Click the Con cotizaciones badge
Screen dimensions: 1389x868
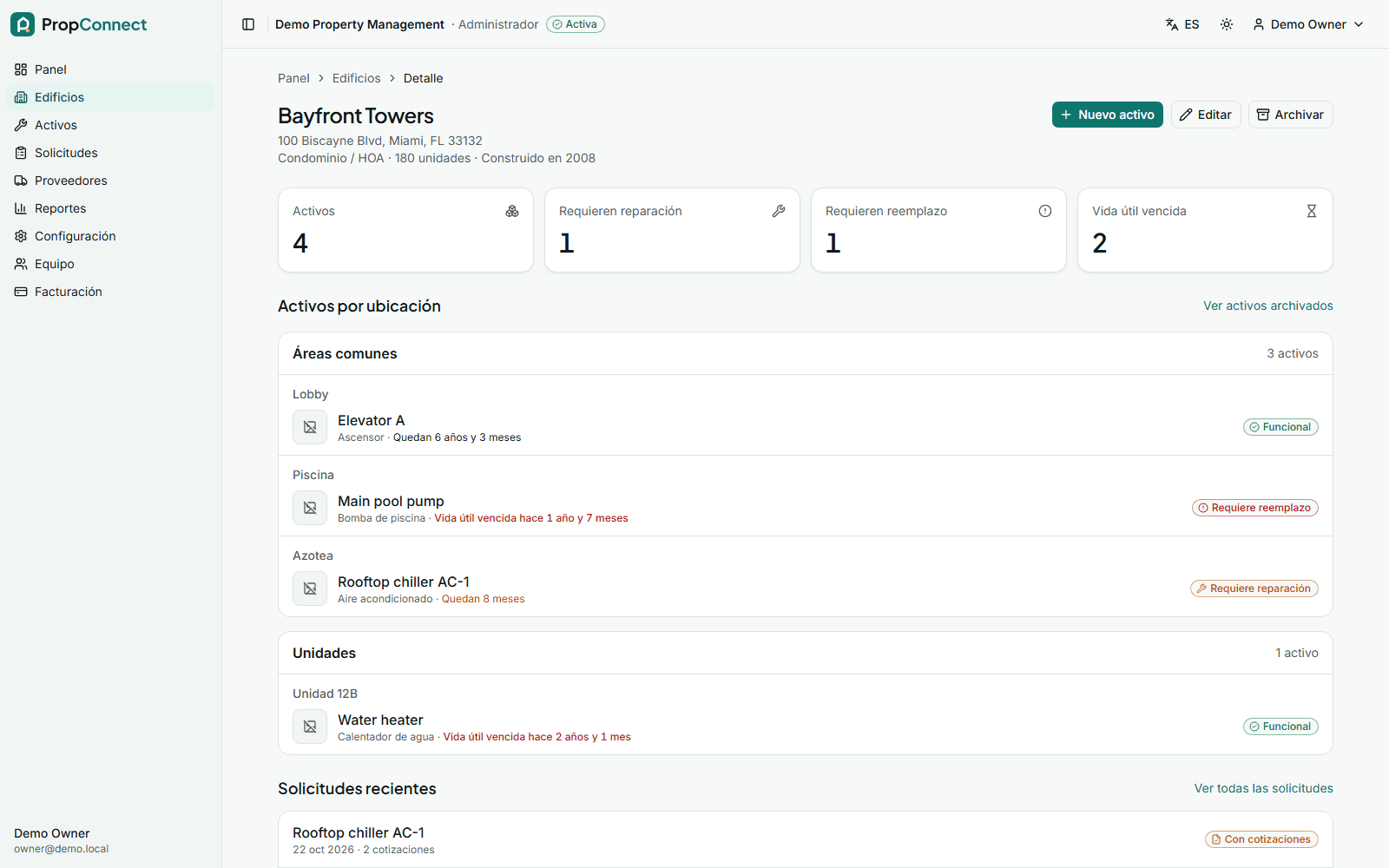1261,839
